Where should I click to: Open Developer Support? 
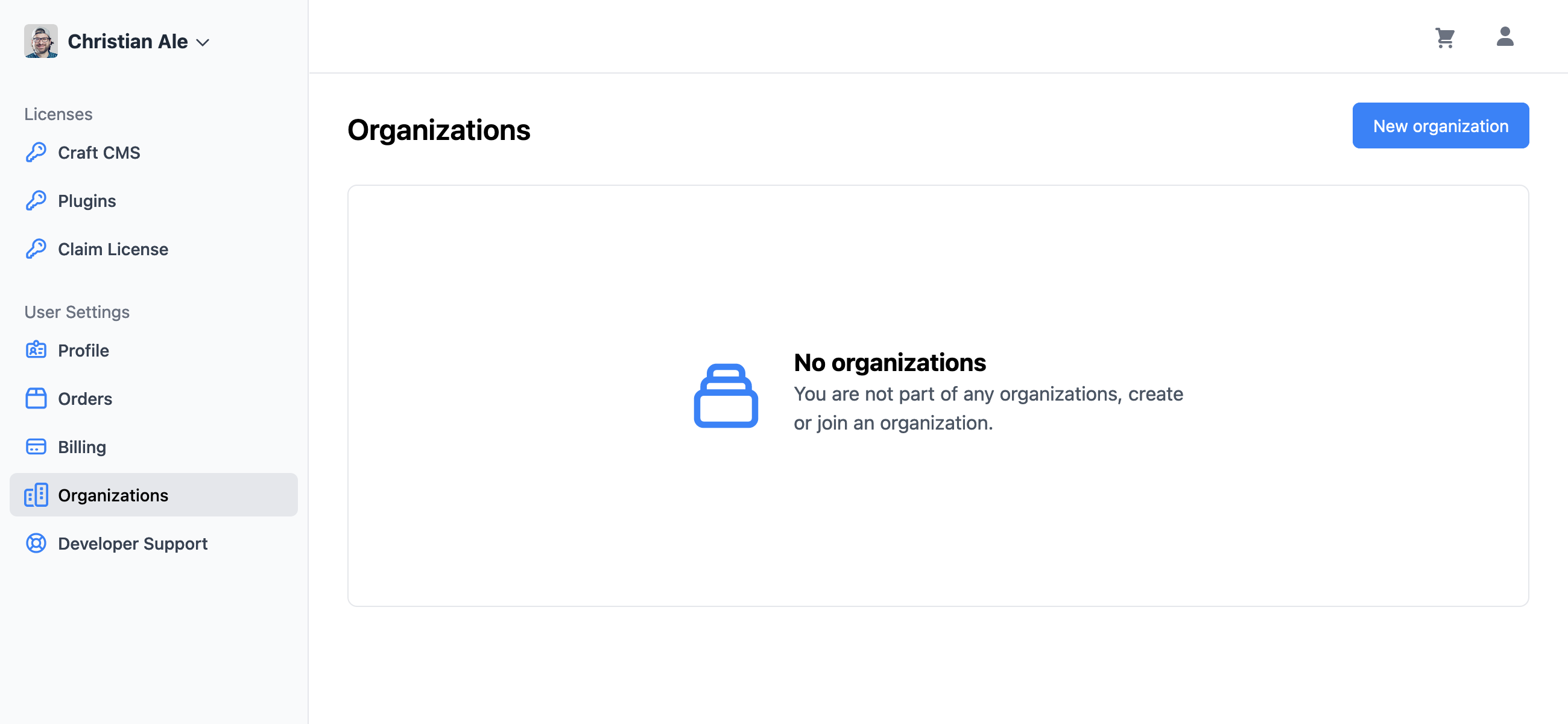pos(153,543)
